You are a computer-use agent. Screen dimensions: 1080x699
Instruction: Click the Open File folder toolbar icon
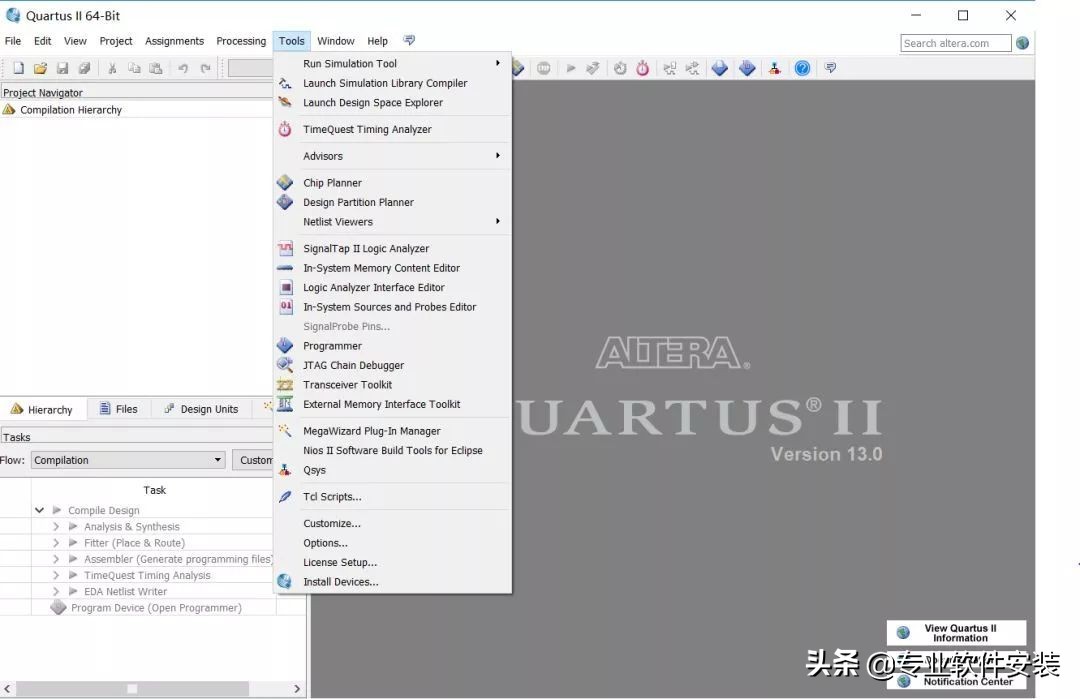click(41, 68)
